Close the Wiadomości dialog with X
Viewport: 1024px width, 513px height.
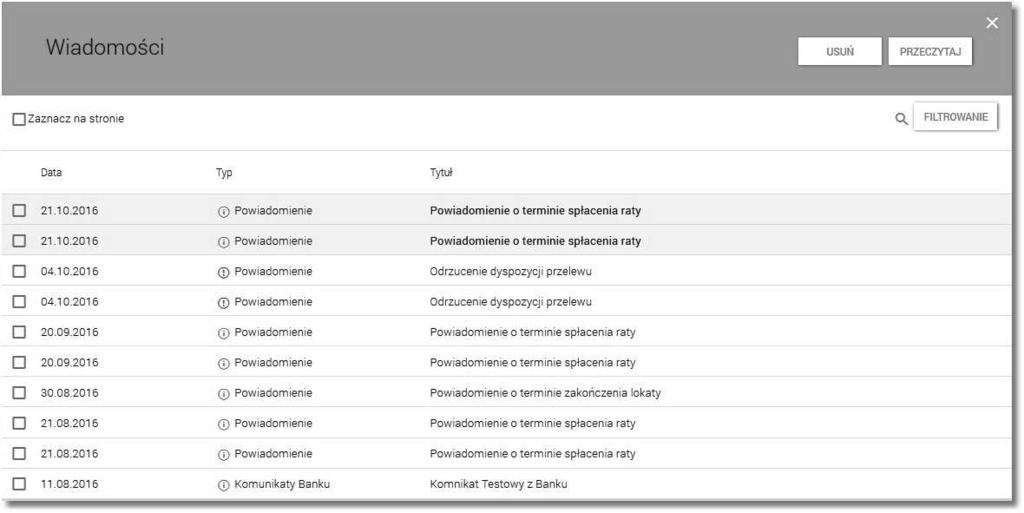pyautogui.click(x=992, y=23)
